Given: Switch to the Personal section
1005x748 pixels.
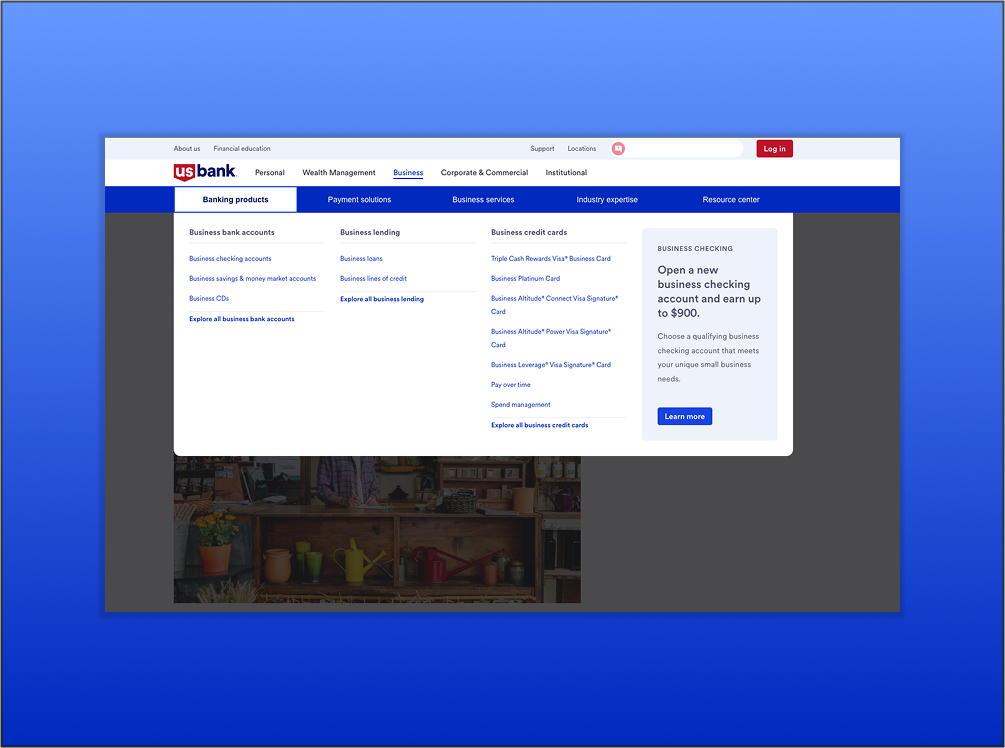Looking at the screenshot, I should pyautogui.click(x=270, y=173).
